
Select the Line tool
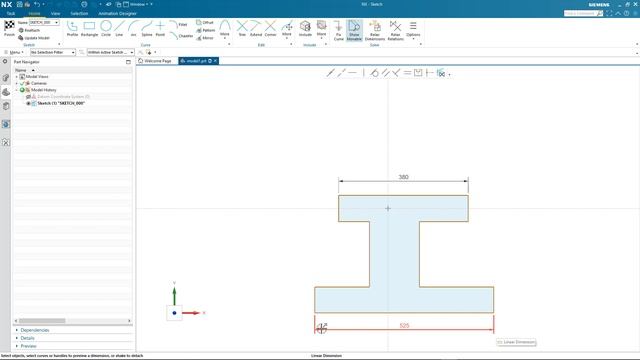point(119,29)
